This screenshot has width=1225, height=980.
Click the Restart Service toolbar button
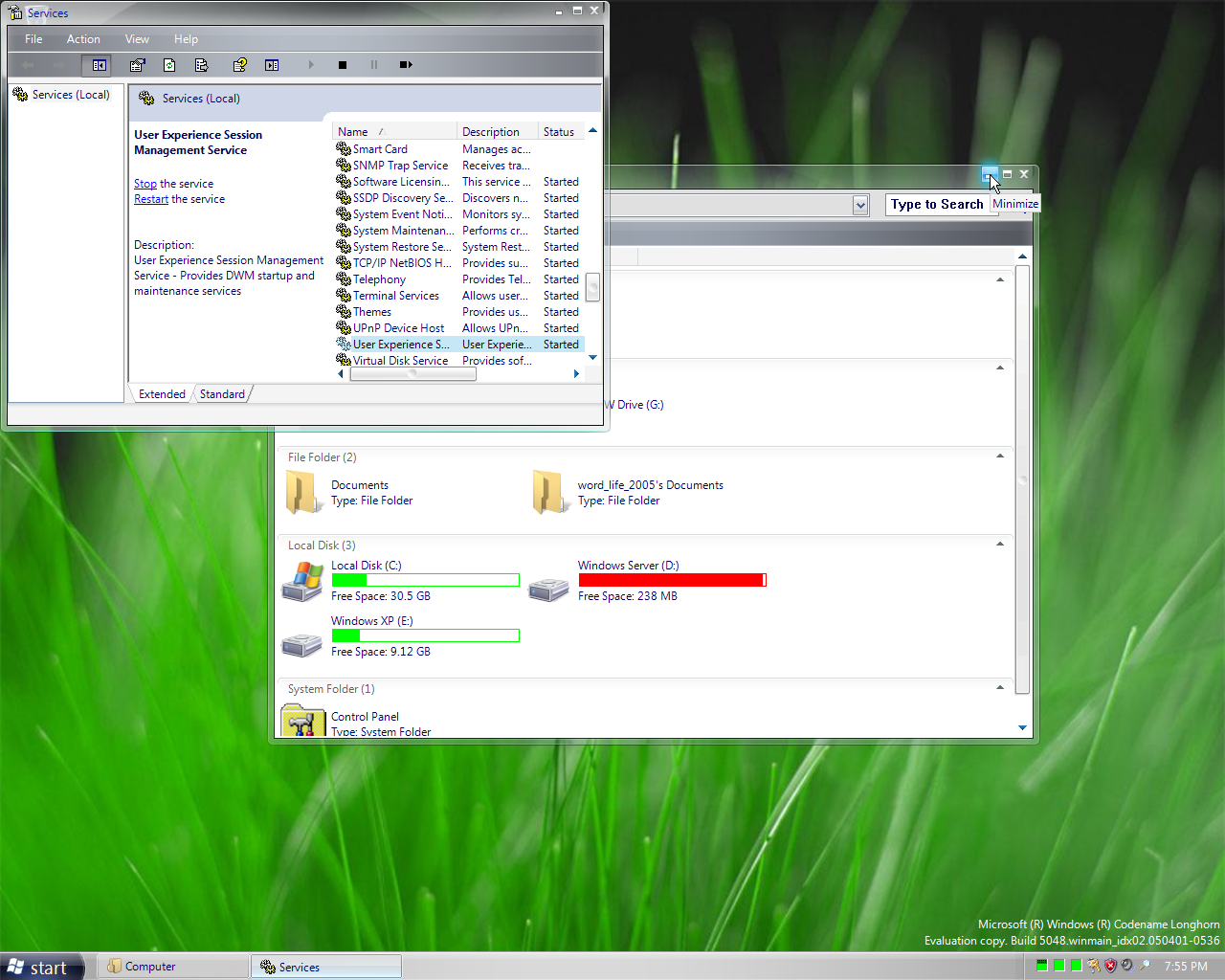point(406,65)
